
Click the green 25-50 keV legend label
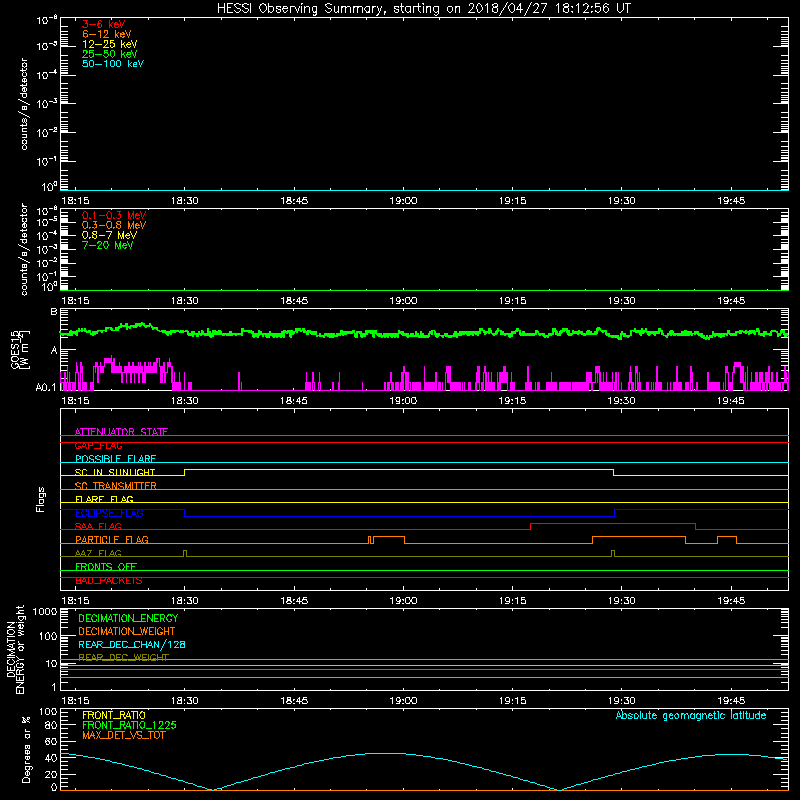coord(110,54)
